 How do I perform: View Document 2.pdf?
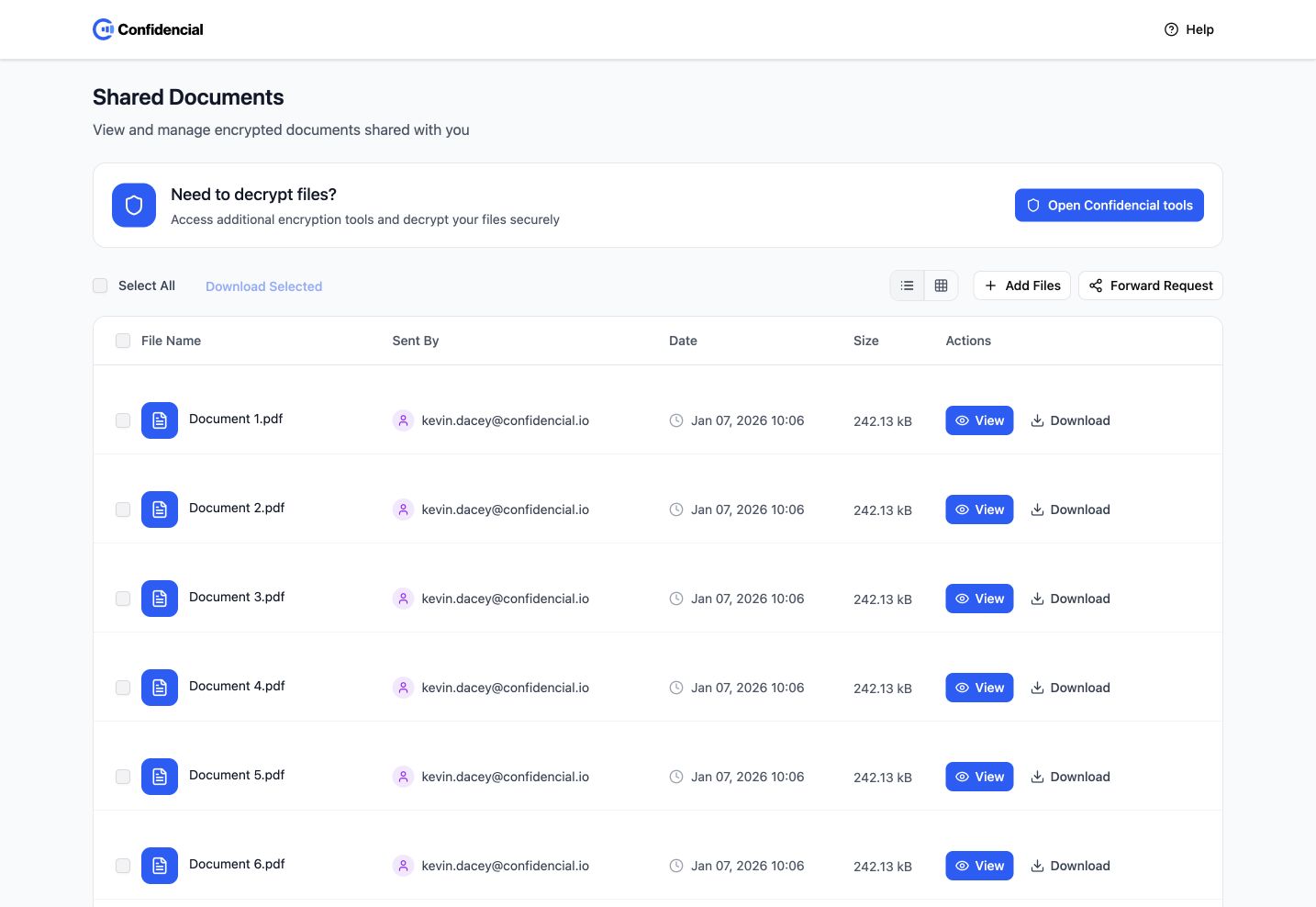click(x=979, y=509)
